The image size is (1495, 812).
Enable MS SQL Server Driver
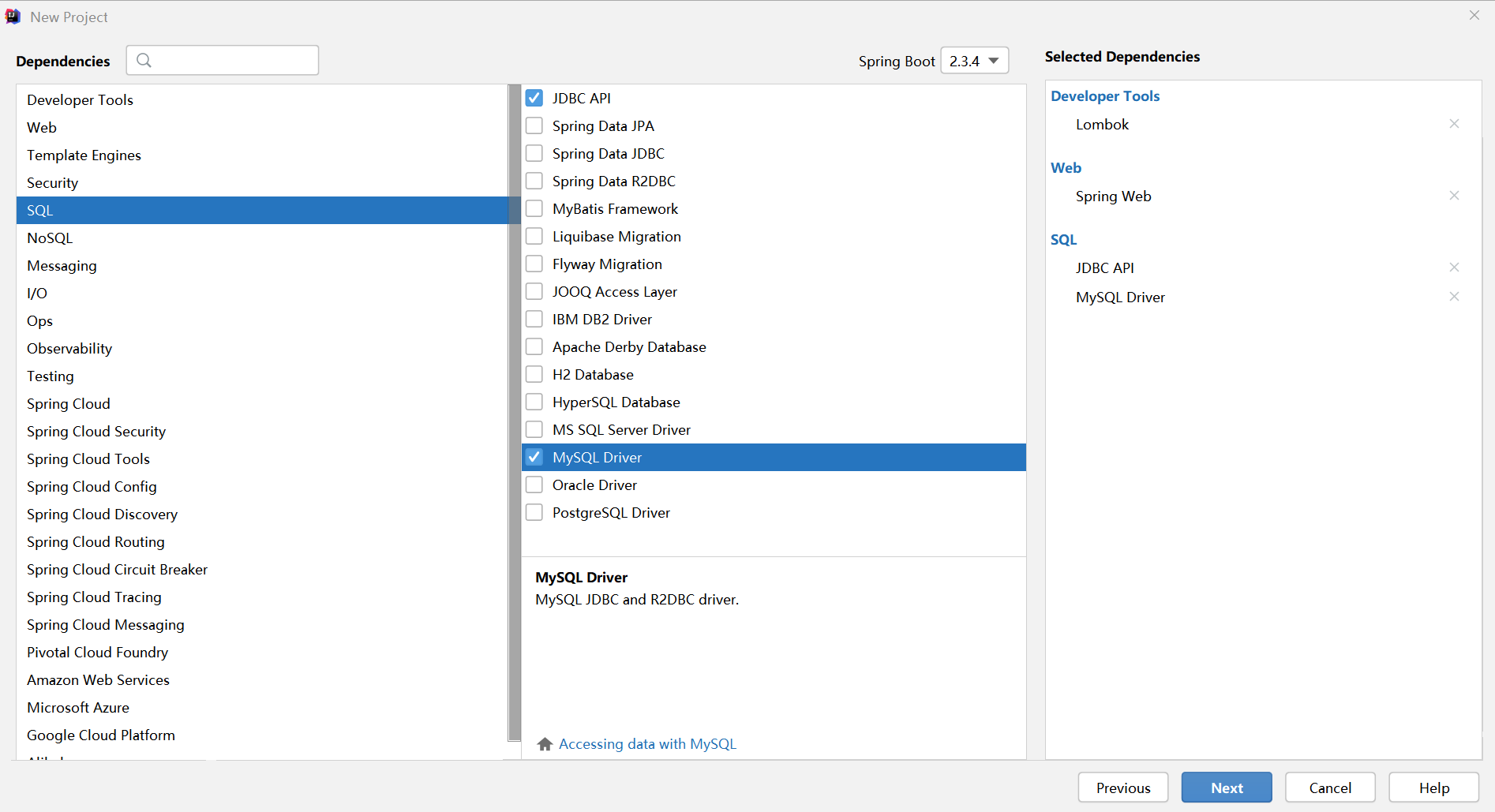[x=534, y=429]
